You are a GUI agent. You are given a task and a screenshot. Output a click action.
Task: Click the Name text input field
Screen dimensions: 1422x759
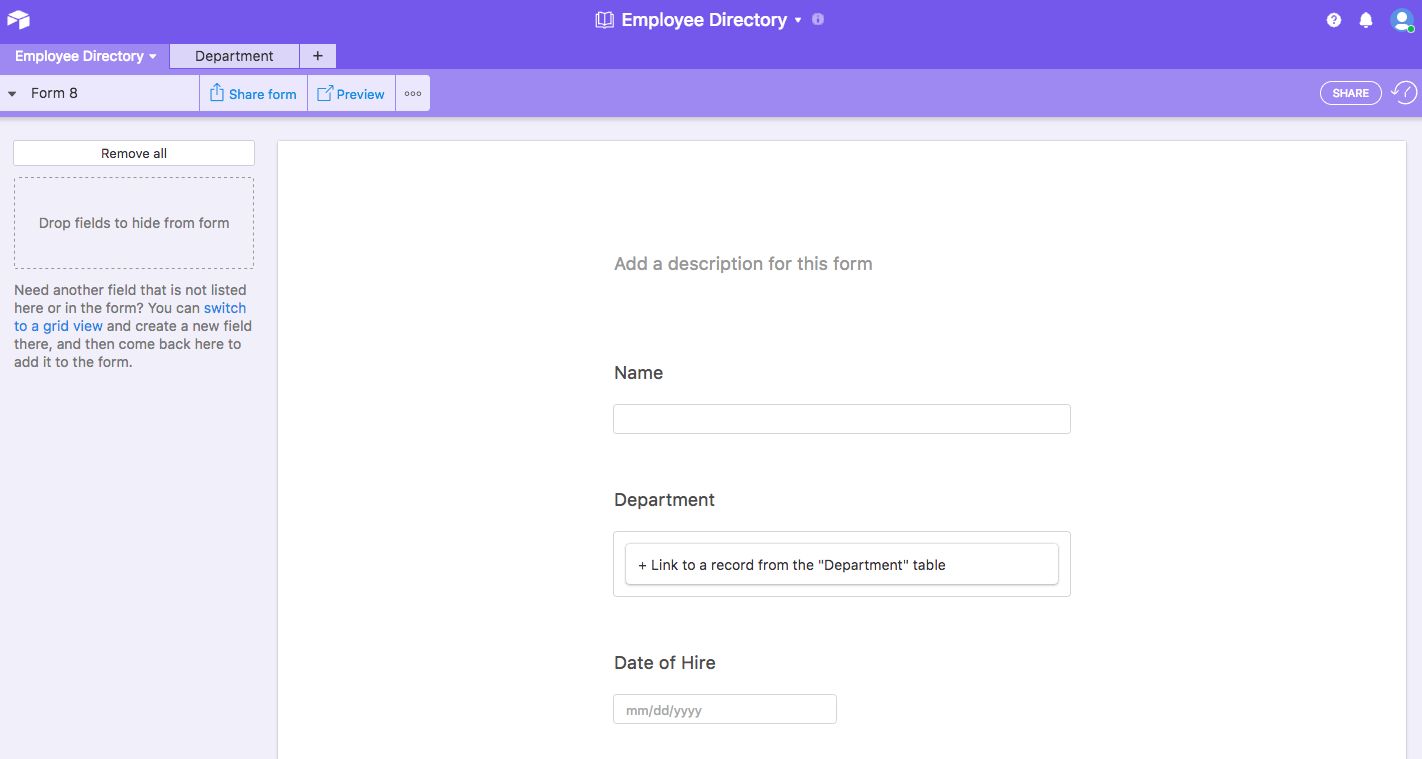pos(841,419)
